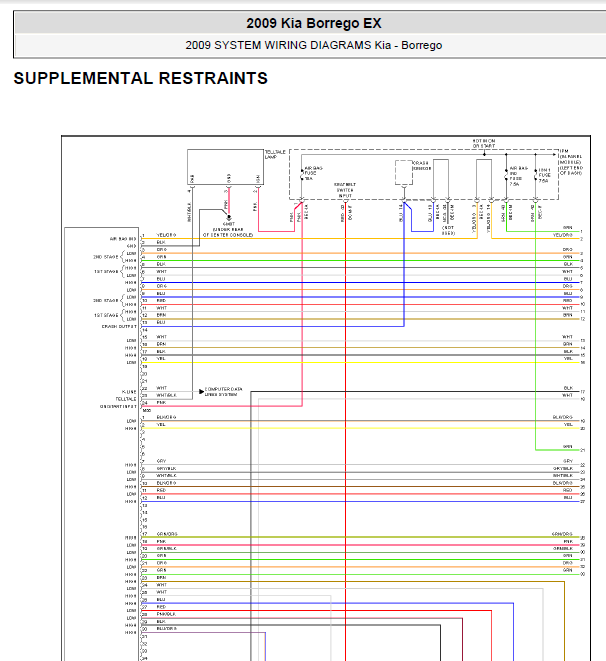Click the 'IGN 1 FUSE 7.5A' label
Viewport: 606px width, 661px height.
[544, 175]
